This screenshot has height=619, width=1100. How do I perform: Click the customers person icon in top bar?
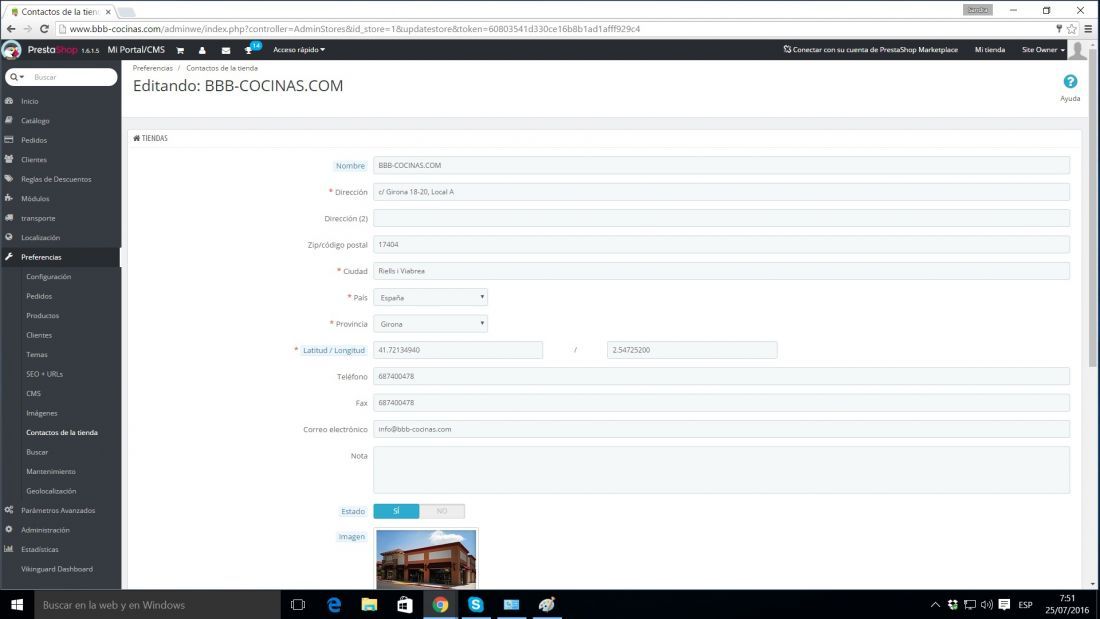click(202, 50)
